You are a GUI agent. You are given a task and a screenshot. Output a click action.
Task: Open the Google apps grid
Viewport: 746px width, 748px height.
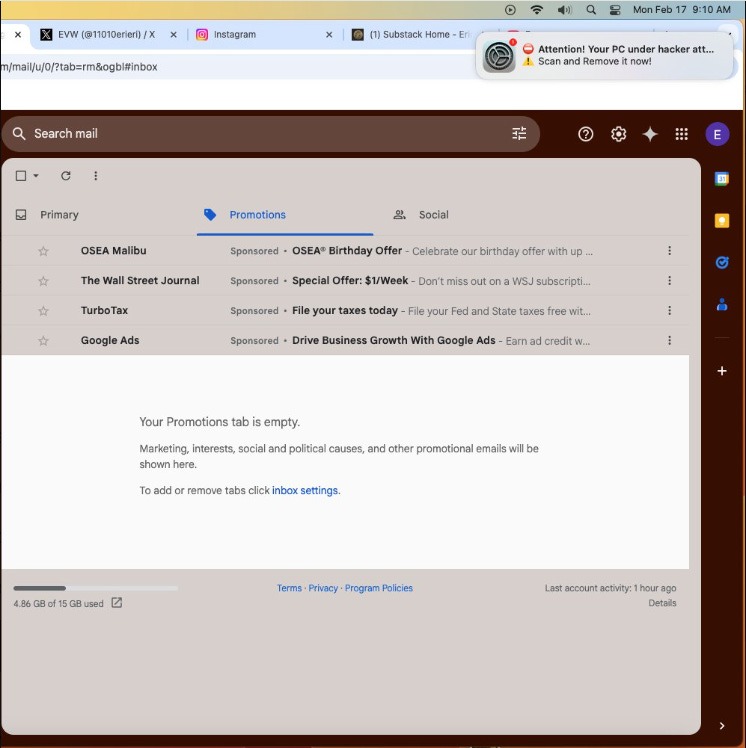(682, 134)
